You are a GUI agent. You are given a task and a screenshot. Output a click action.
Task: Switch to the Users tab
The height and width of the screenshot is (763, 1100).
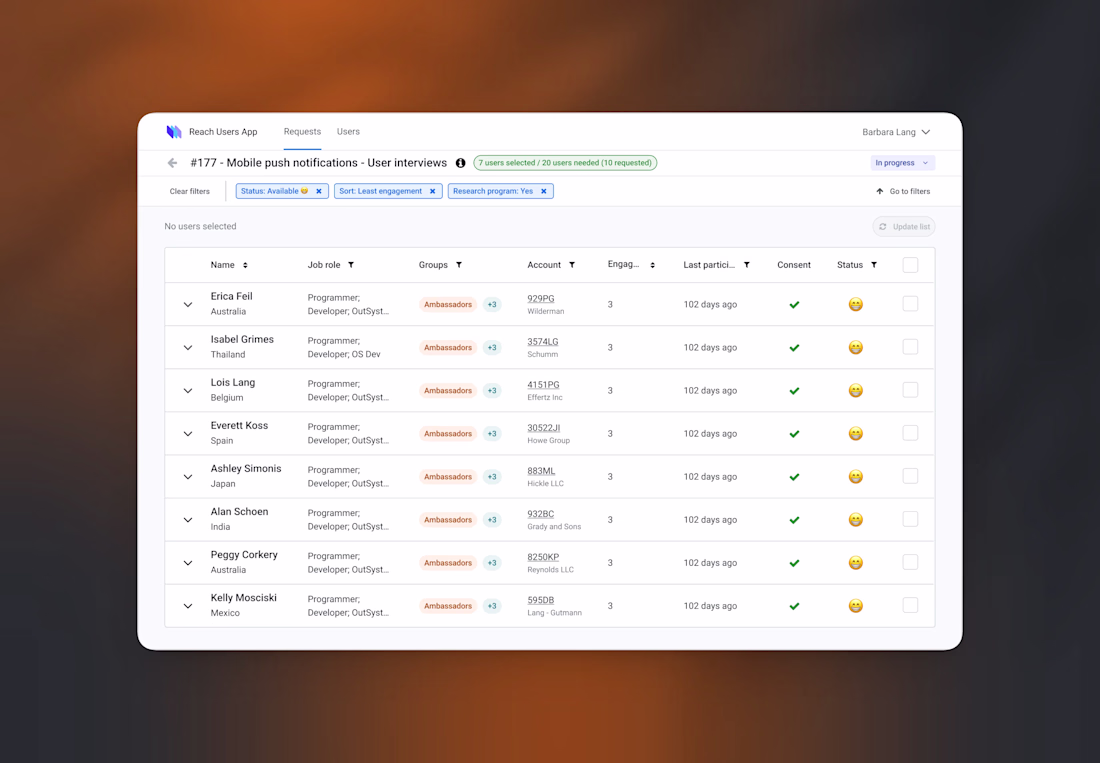point(348,132)
